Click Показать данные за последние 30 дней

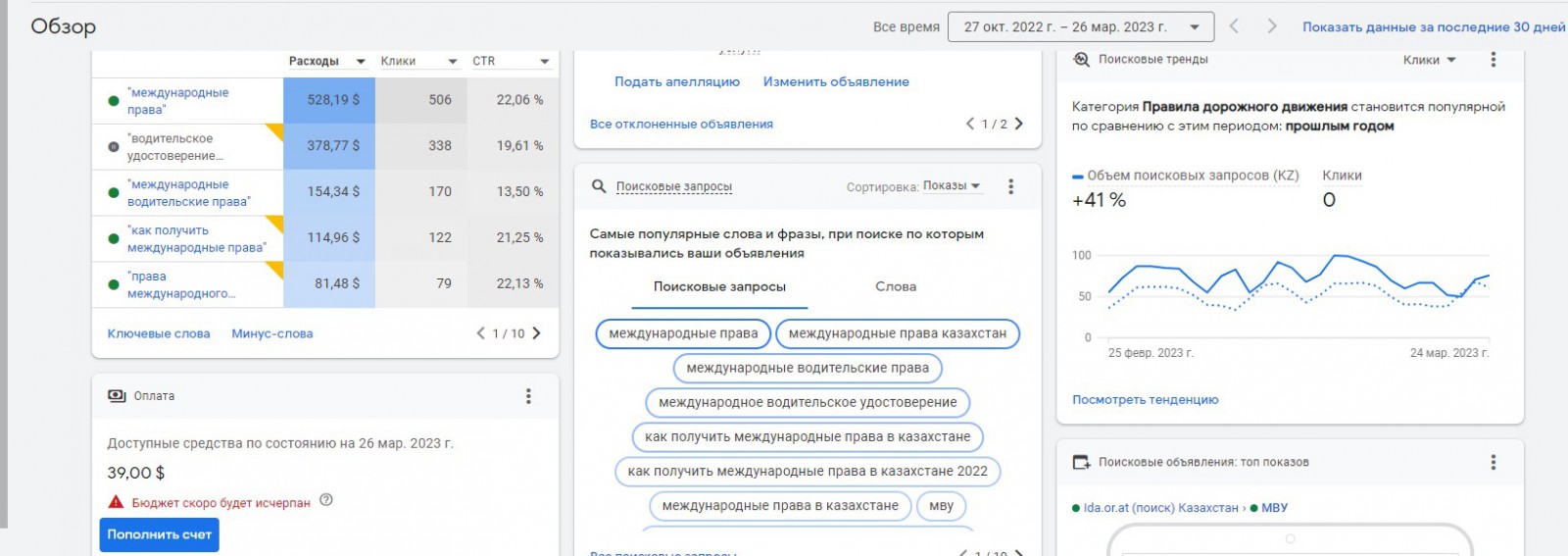1434,26
